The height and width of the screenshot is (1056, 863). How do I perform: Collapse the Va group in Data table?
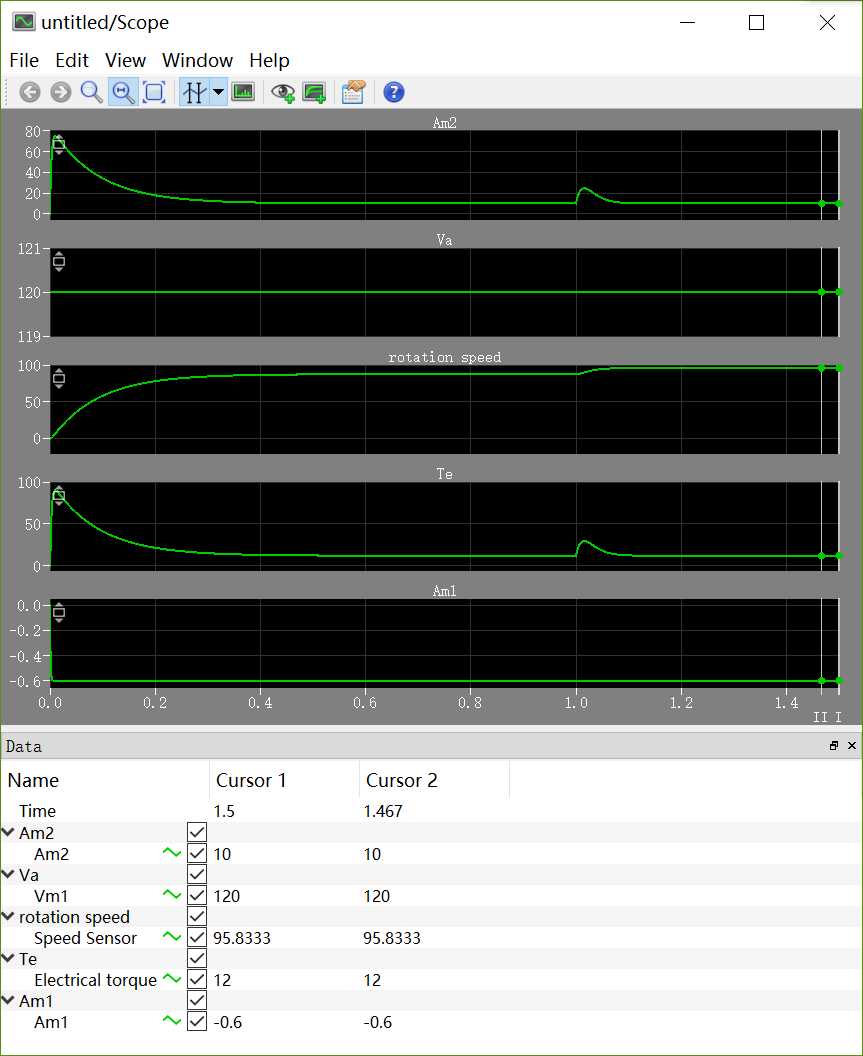pyautogui.click(x=8, y=874)
